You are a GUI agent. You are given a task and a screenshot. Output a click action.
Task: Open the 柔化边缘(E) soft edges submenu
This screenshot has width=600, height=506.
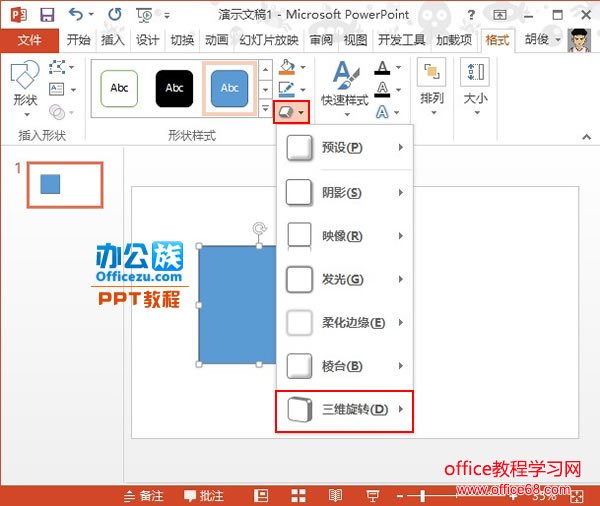click(x=344, y=323)
